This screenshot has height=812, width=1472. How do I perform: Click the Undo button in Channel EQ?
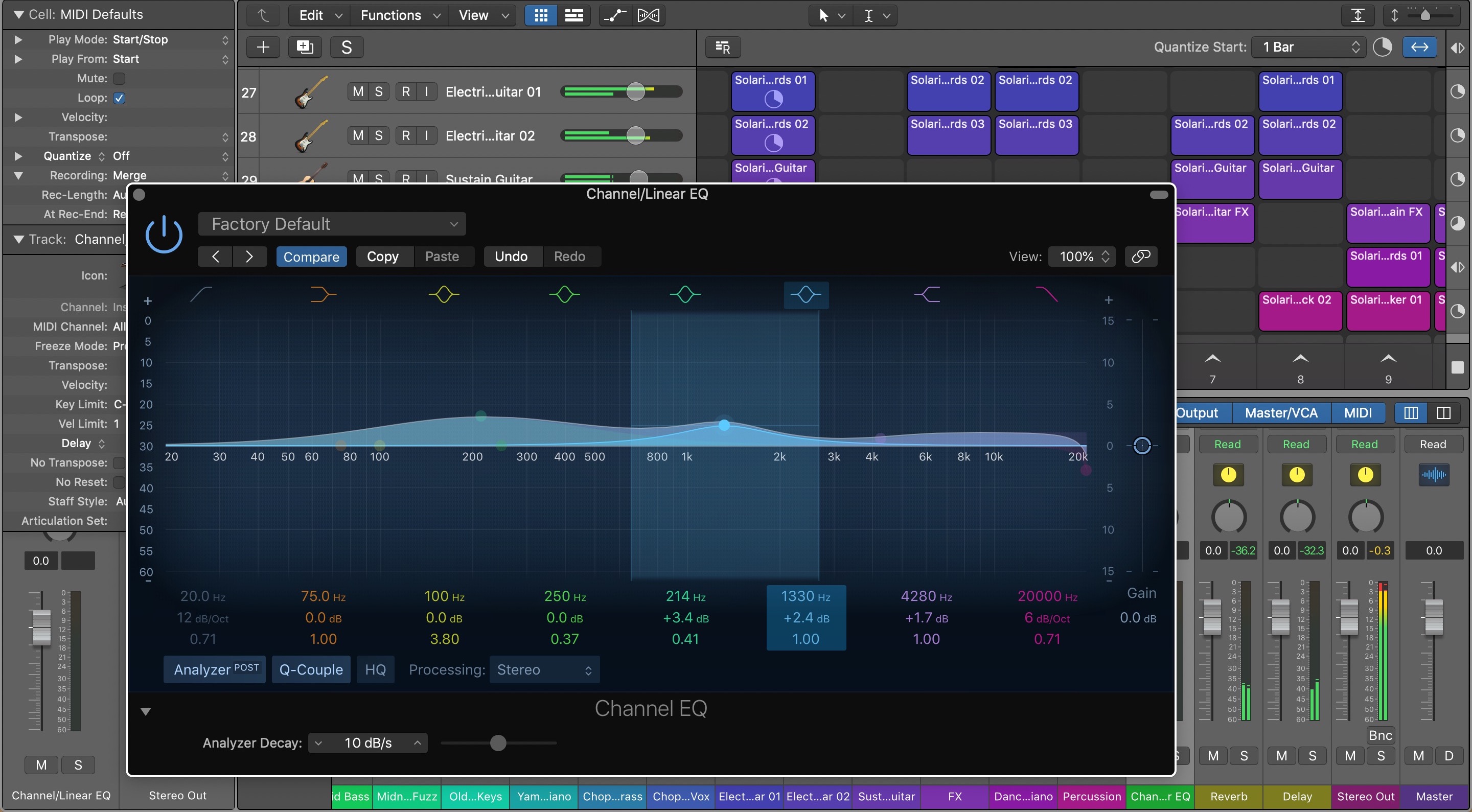(x=512, y=257)
